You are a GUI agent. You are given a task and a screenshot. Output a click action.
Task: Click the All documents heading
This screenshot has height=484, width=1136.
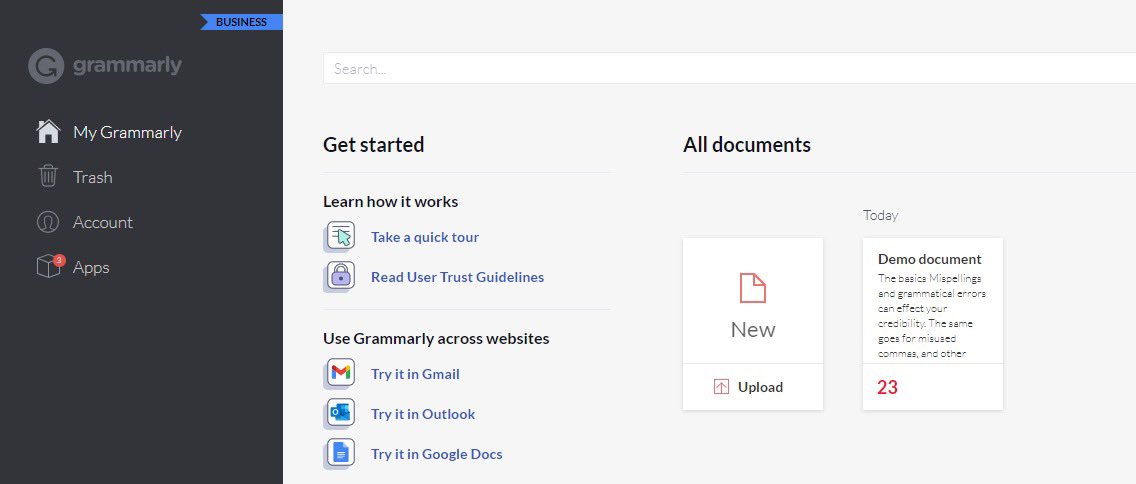click(x=746, y=144)
